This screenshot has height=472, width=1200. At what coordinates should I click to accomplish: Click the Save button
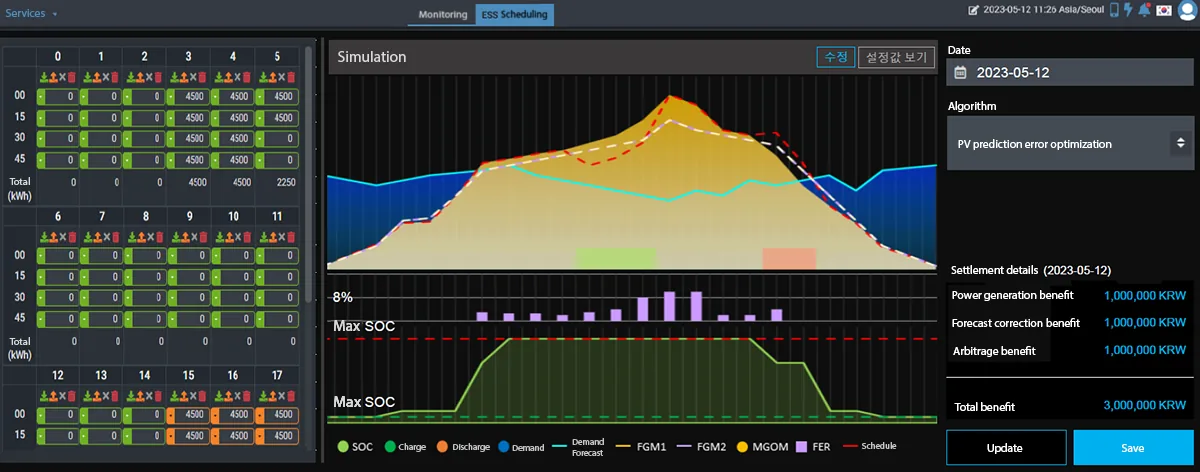(1134, 448)
